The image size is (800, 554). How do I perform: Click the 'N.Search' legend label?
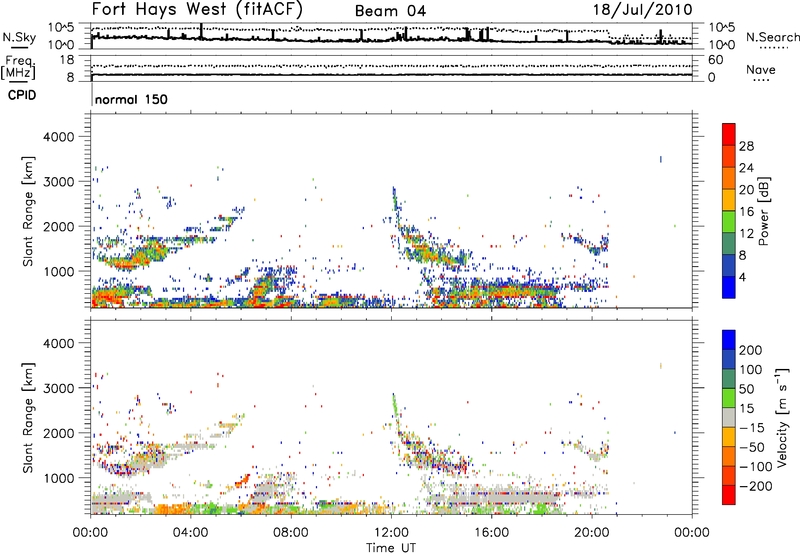pos(772,37)
